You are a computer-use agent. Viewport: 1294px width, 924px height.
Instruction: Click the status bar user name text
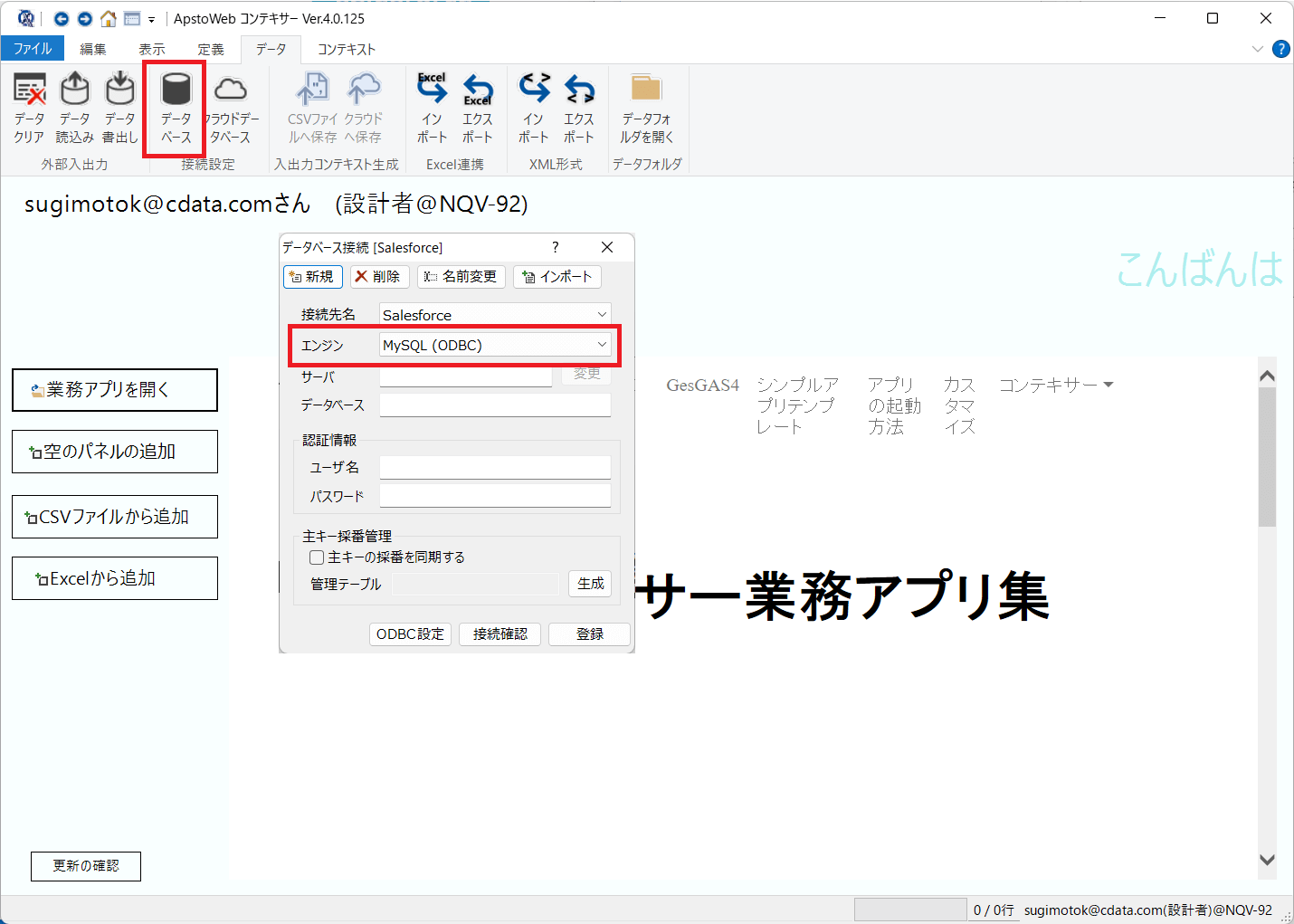click(x=1148, y=910)
